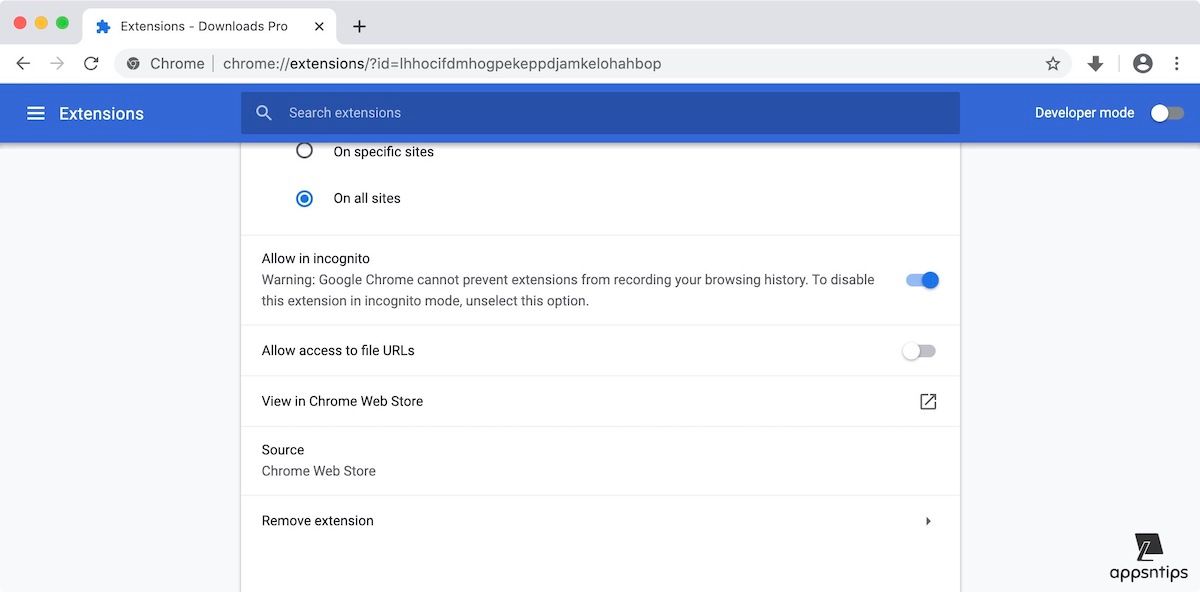Viewport: 1200px width, 592px height.
Task: Expand the Remove extension arrow
Action: click(928, 521)
